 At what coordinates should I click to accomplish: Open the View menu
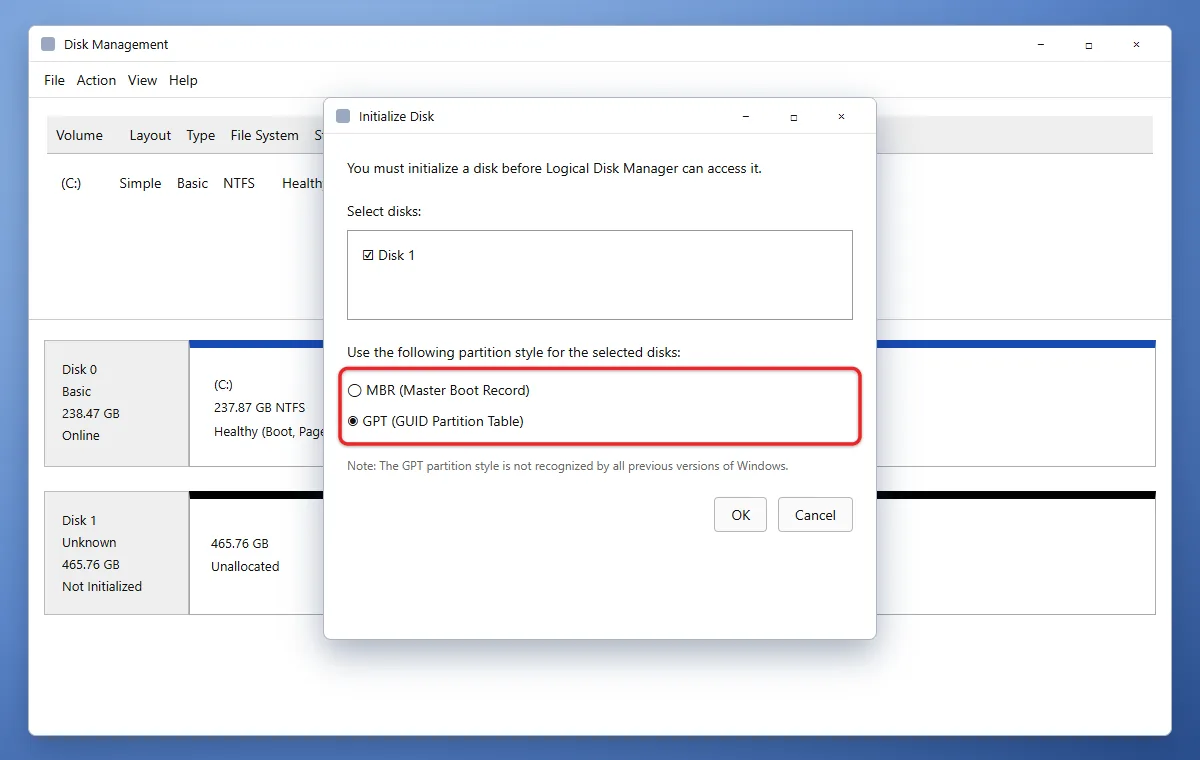pos(142,80)
